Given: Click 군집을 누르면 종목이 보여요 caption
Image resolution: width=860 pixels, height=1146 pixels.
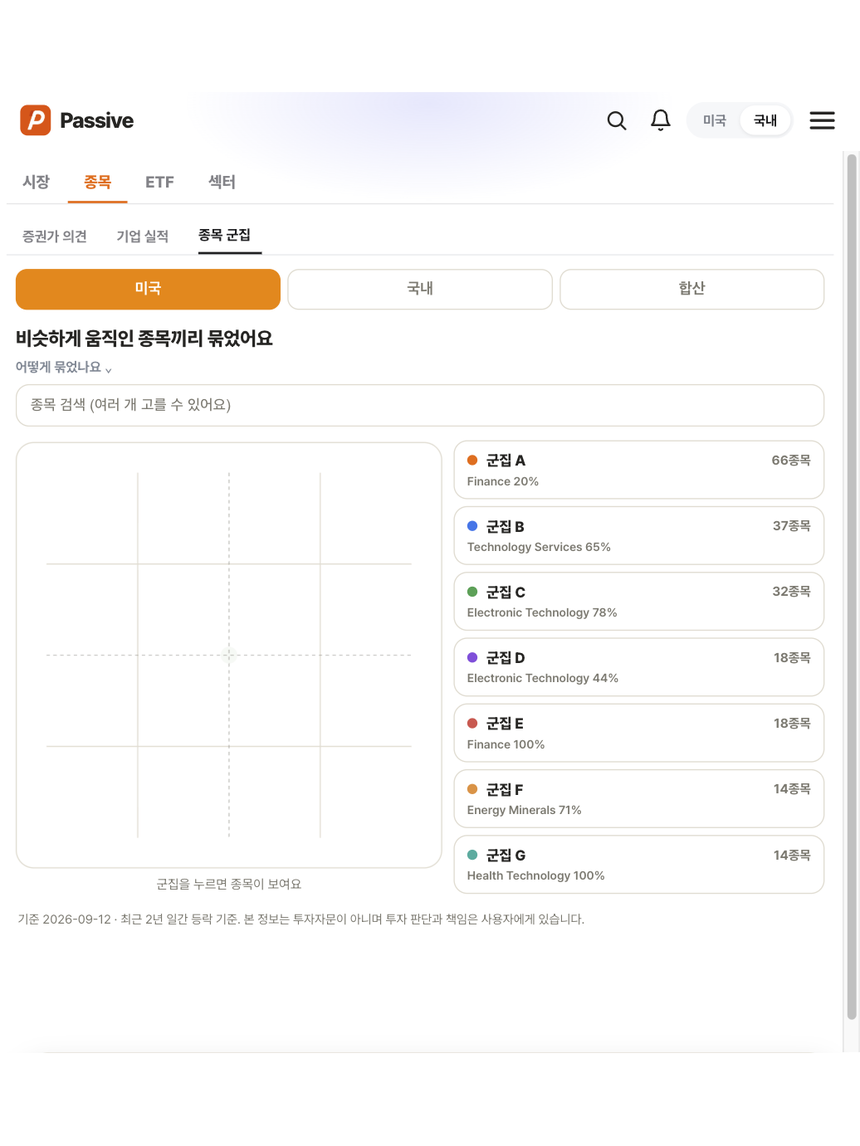Looking at the screenshot, I should [x=229, y=884].
